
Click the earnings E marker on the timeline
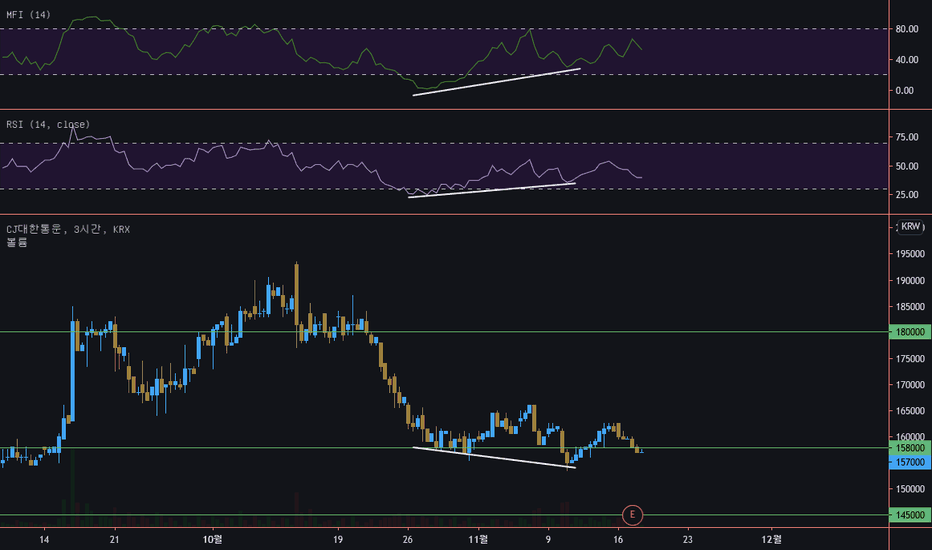point(632,515)
